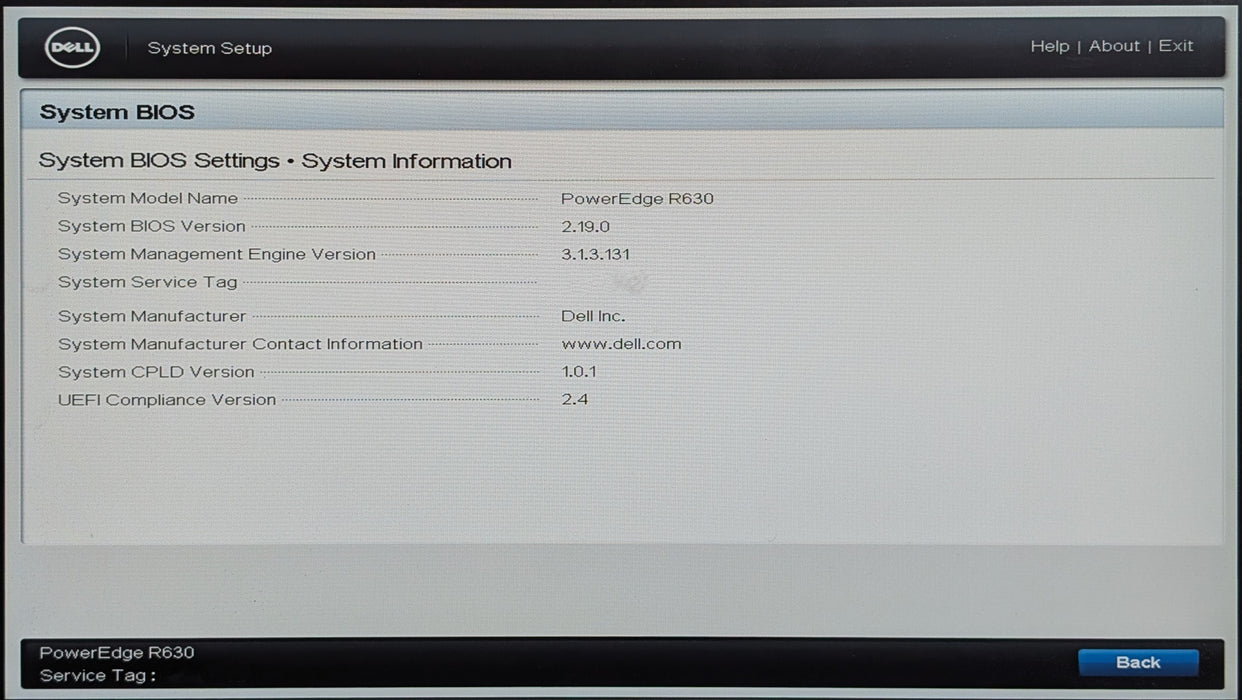Viewport: 1242px width, 700px height.
Task: Click System BIOS Settings breadcrumb heading
Action: (159, 161)
